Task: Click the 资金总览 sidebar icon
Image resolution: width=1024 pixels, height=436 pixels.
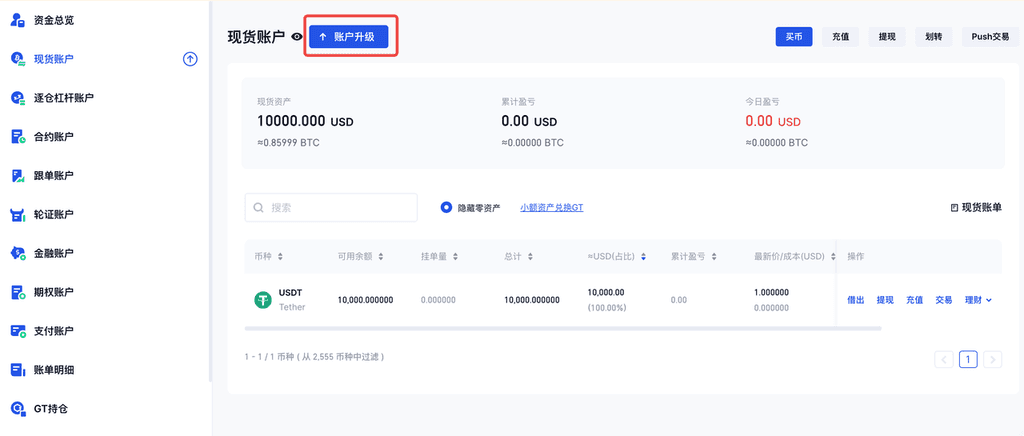Action: (x=17, y=20)
